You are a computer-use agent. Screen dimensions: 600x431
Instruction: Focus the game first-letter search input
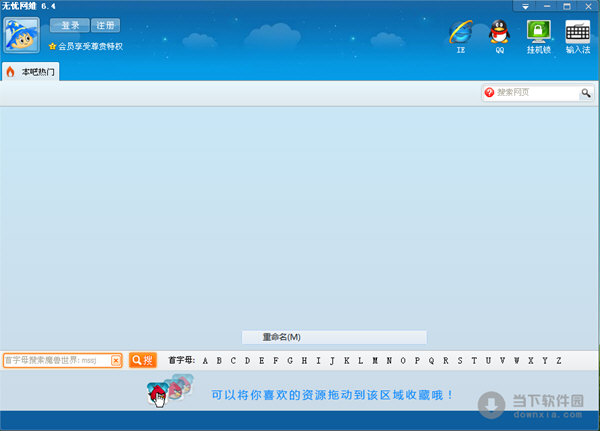click(x=56, y=360)
